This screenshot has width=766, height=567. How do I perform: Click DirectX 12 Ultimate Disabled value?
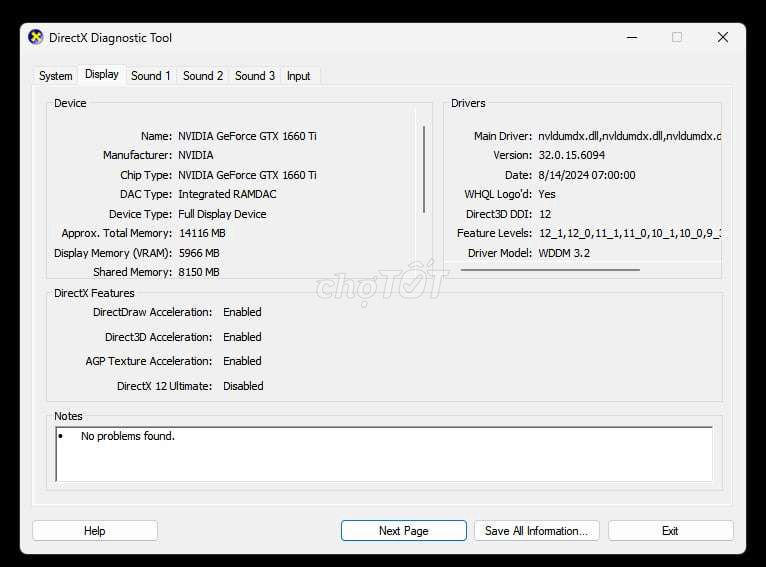243,386
